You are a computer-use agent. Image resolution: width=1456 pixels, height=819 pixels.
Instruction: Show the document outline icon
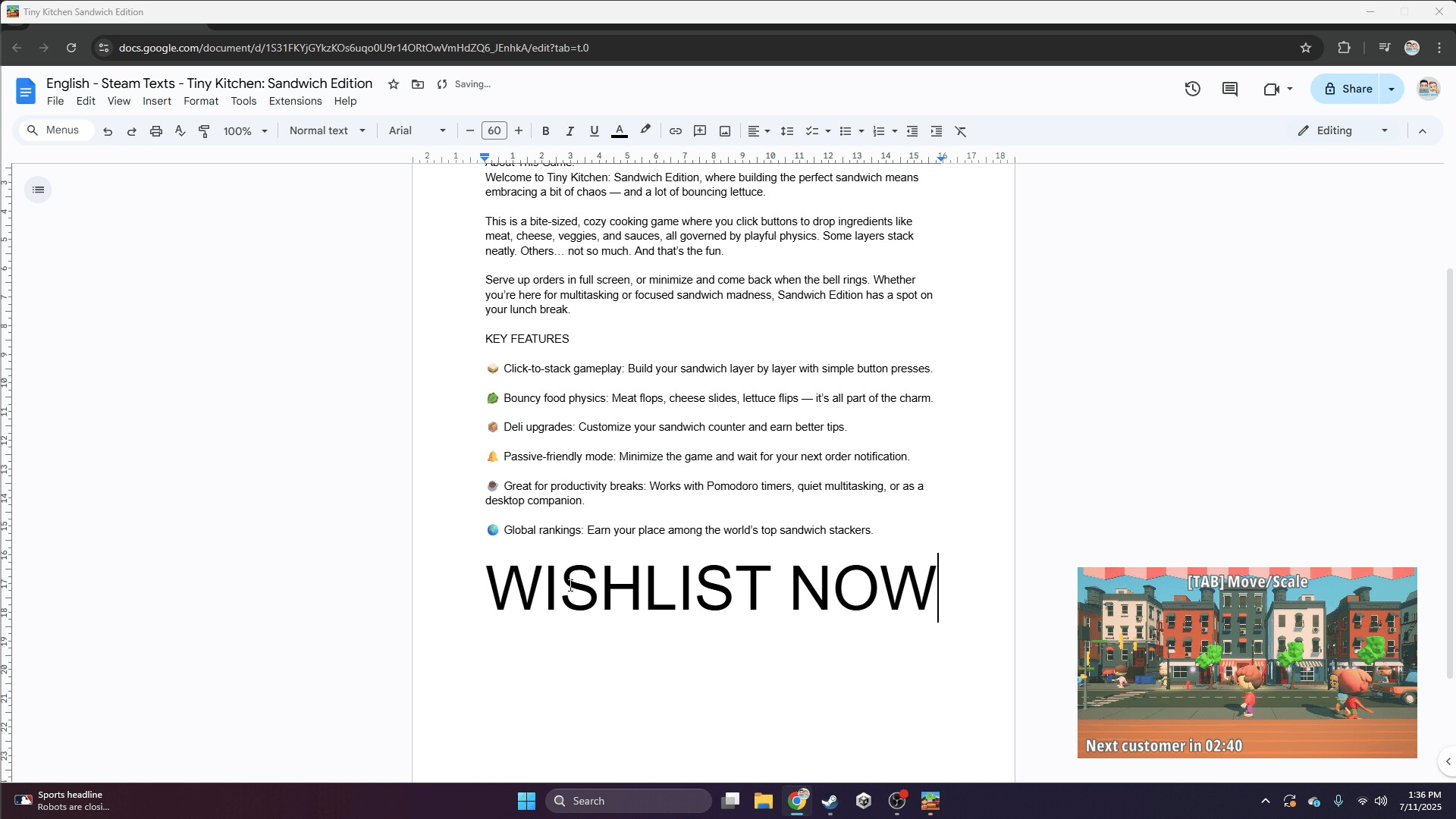38,190
